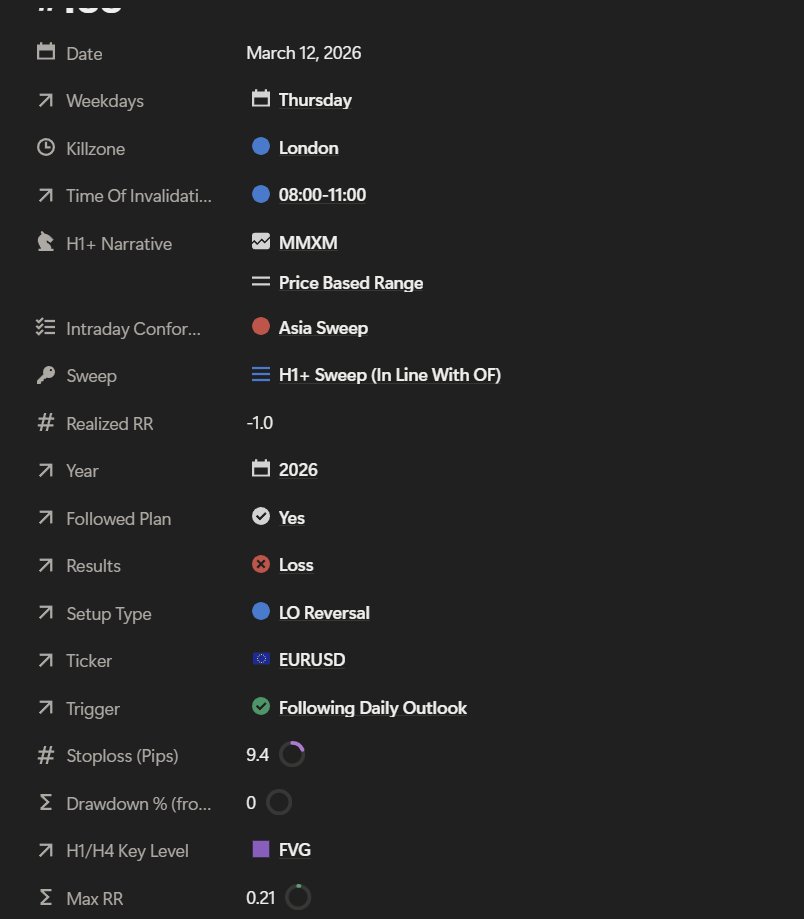This screenshot has height=919, width=804.
Task: Click the arrow icon beside Weekdays property
Action: (x=46, y=101)
